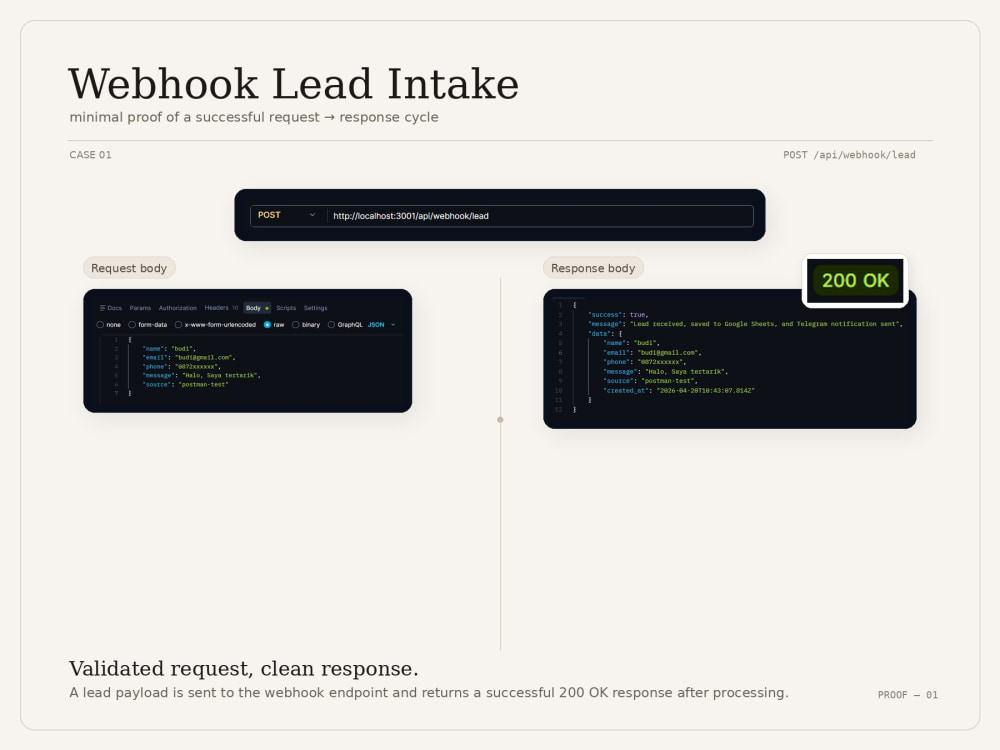1000x750 pixels.
Task: Click the "name": "budi" line in request body
Action: 168,349
